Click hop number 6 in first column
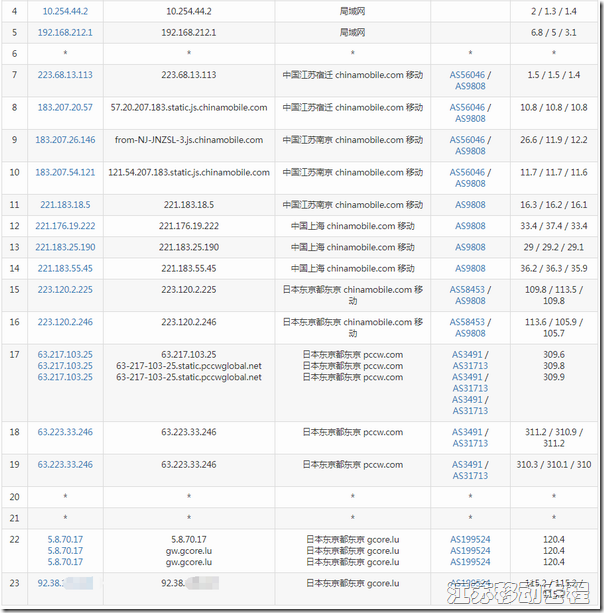Viewport: 604px width, 613px height. coord(14,54)
